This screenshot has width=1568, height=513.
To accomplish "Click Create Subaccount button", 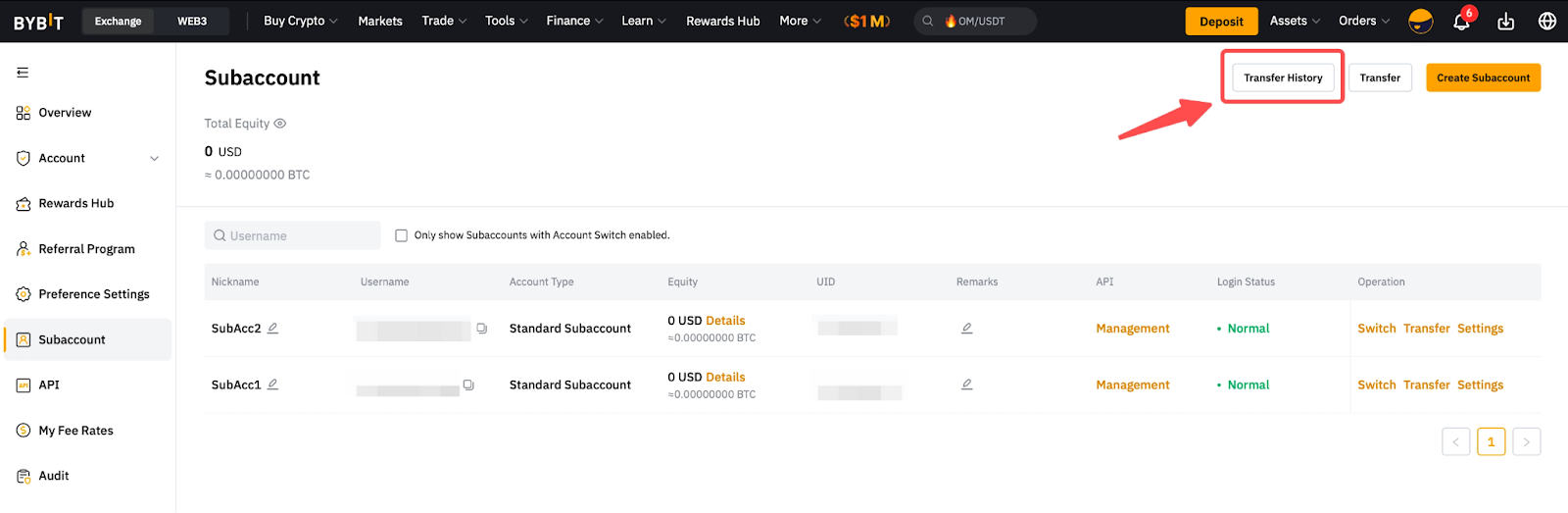I will pyautogui.click(x=1483, y=77).
